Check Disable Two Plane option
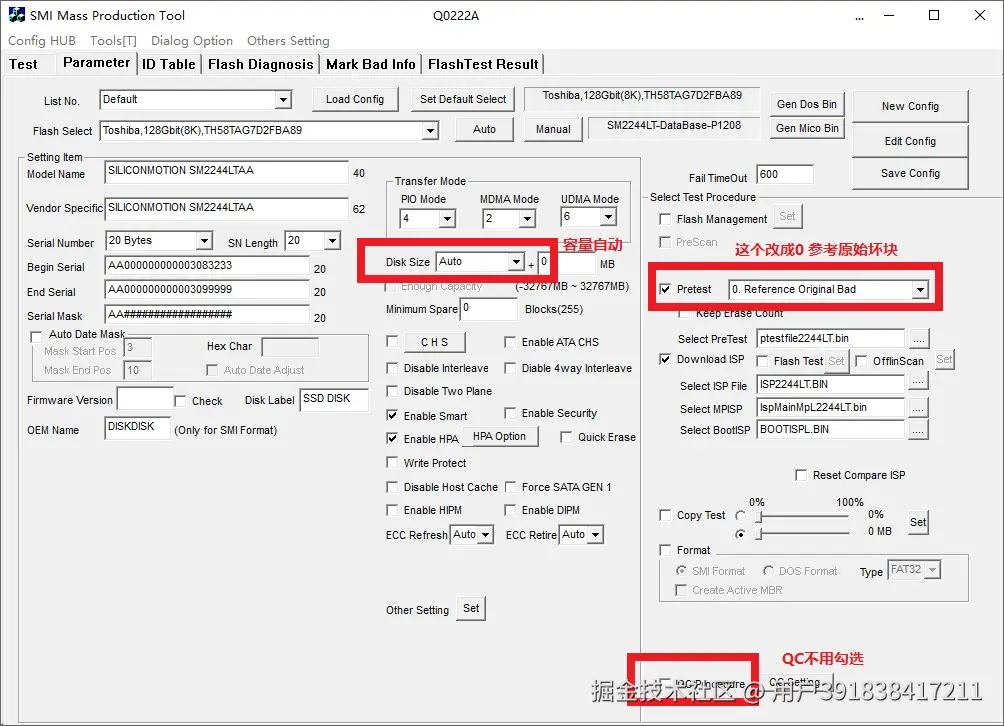Viewport: 1004px width, 726px height. [392, 391]
